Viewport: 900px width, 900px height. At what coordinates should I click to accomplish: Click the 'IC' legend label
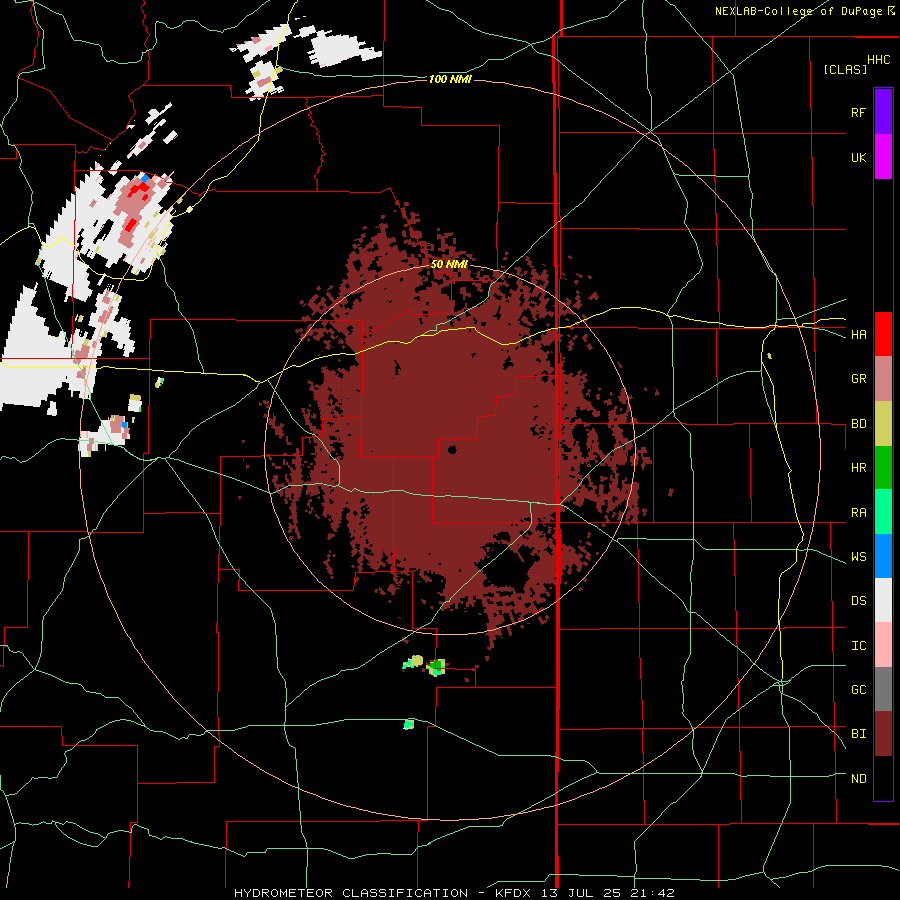pyautogui.click(x=858, y=646)
